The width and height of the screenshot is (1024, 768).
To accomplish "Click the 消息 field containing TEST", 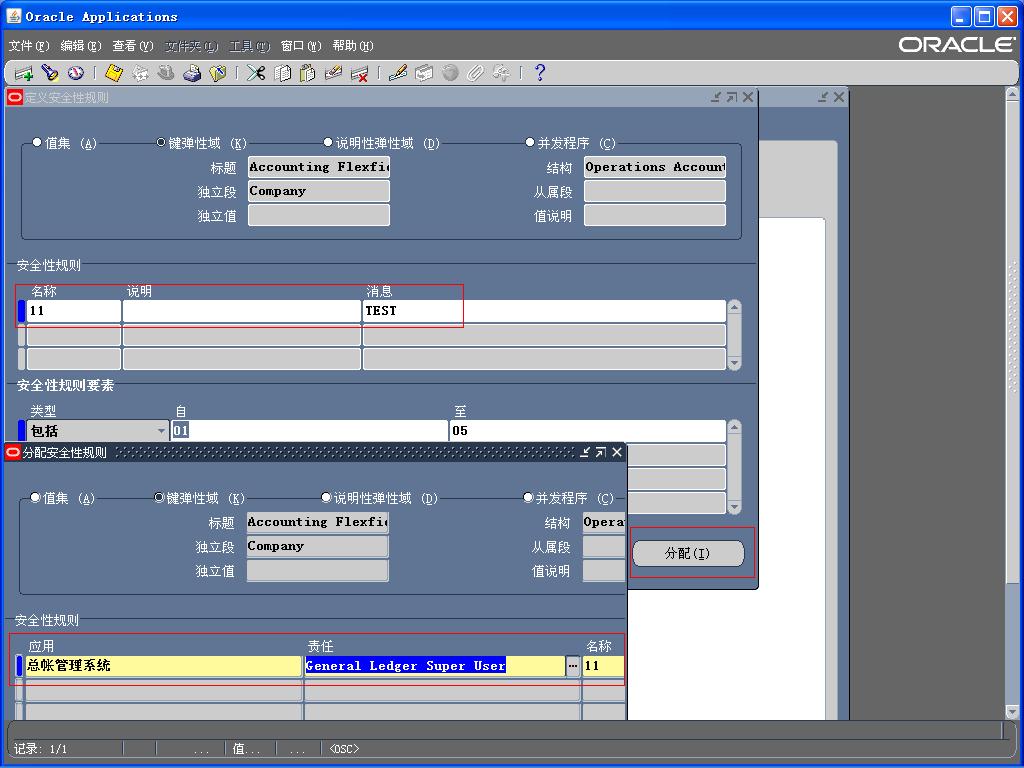I will 544,311.
